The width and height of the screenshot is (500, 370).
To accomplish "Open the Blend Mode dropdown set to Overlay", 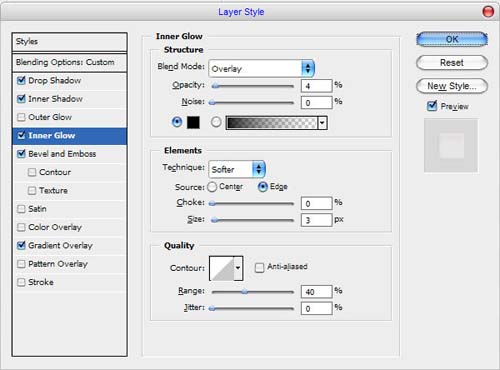I will [x=262, y=68].
